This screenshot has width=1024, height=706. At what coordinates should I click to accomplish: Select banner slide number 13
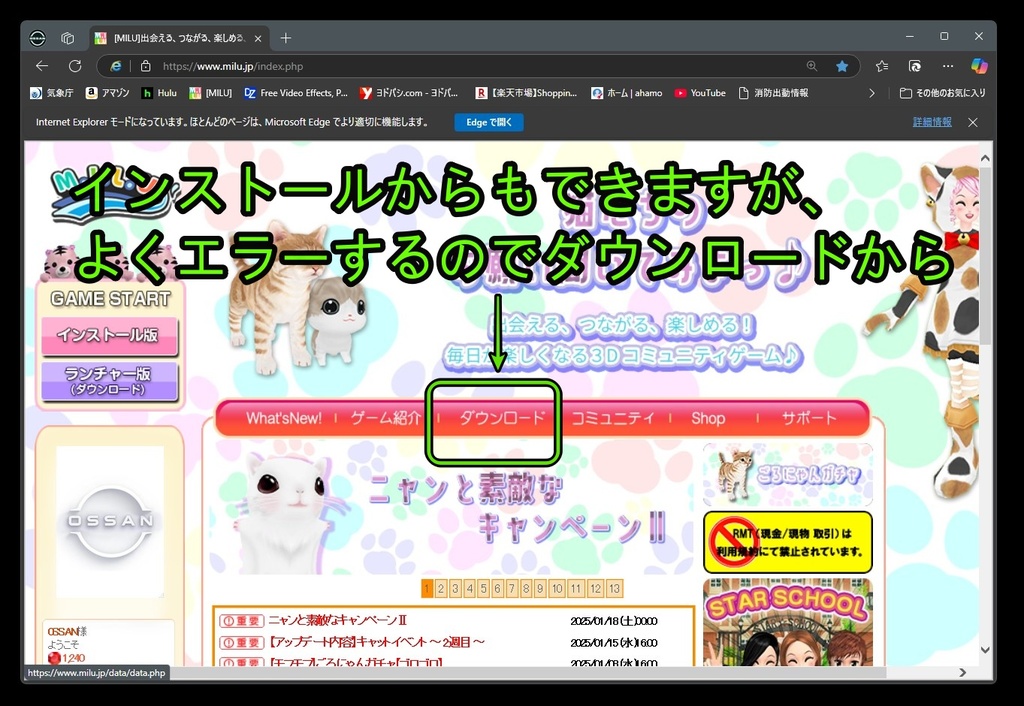coord(614,588)
